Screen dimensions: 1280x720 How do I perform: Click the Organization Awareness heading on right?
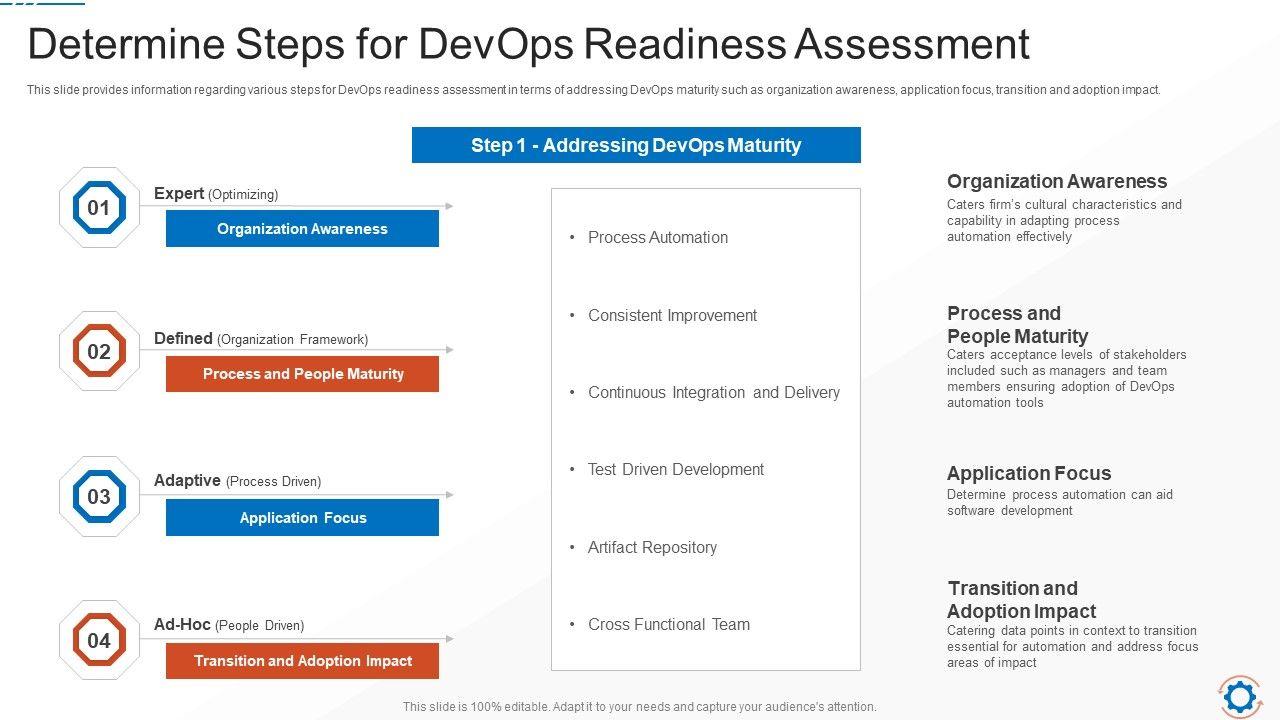pyautogui.click(x=1057, y=181)
